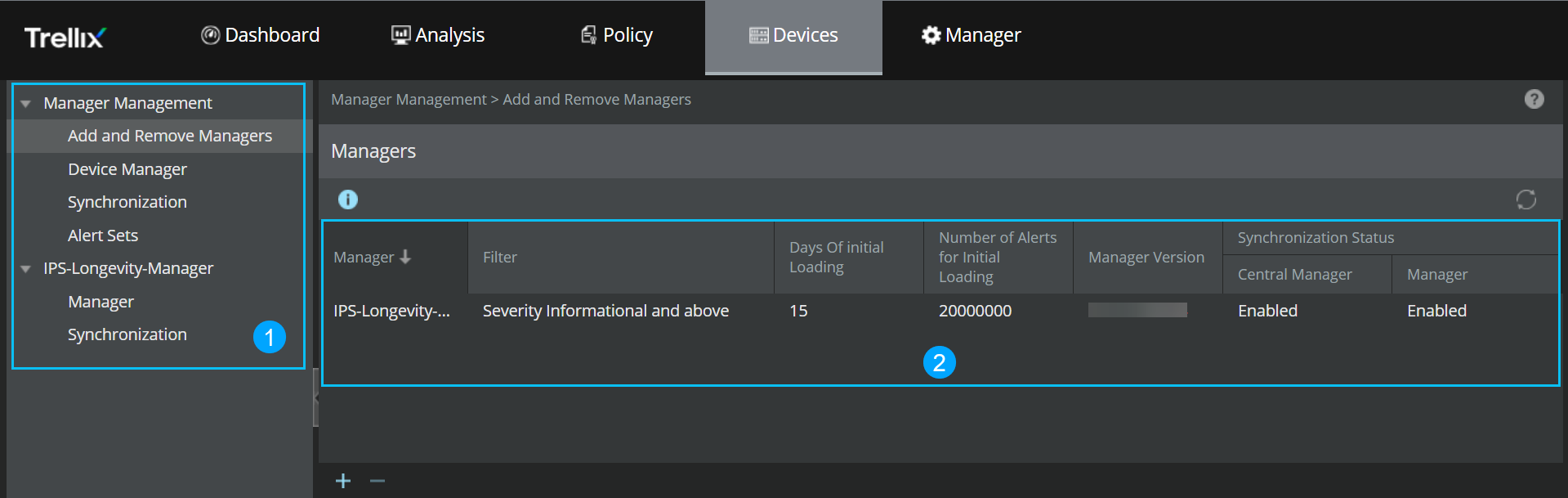The width and height of the screenshot is (1568, 498).
Task: Open Alert Sets in sidebar
Action: point(103,236)
